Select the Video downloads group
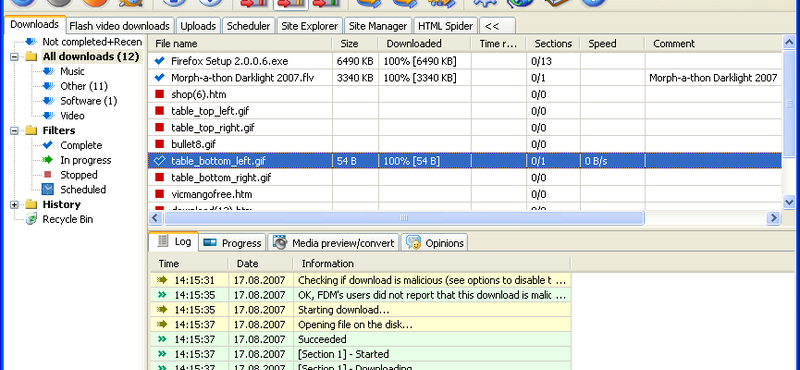The width and height of the screenshot is (800, 370). point(72,116)
